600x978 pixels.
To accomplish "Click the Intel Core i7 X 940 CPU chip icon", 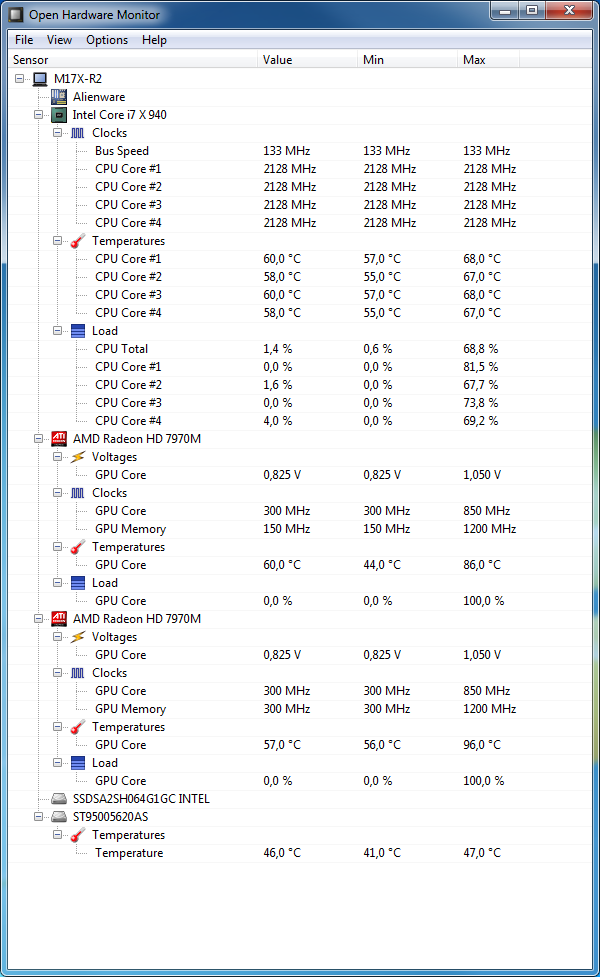I will 59,115.
